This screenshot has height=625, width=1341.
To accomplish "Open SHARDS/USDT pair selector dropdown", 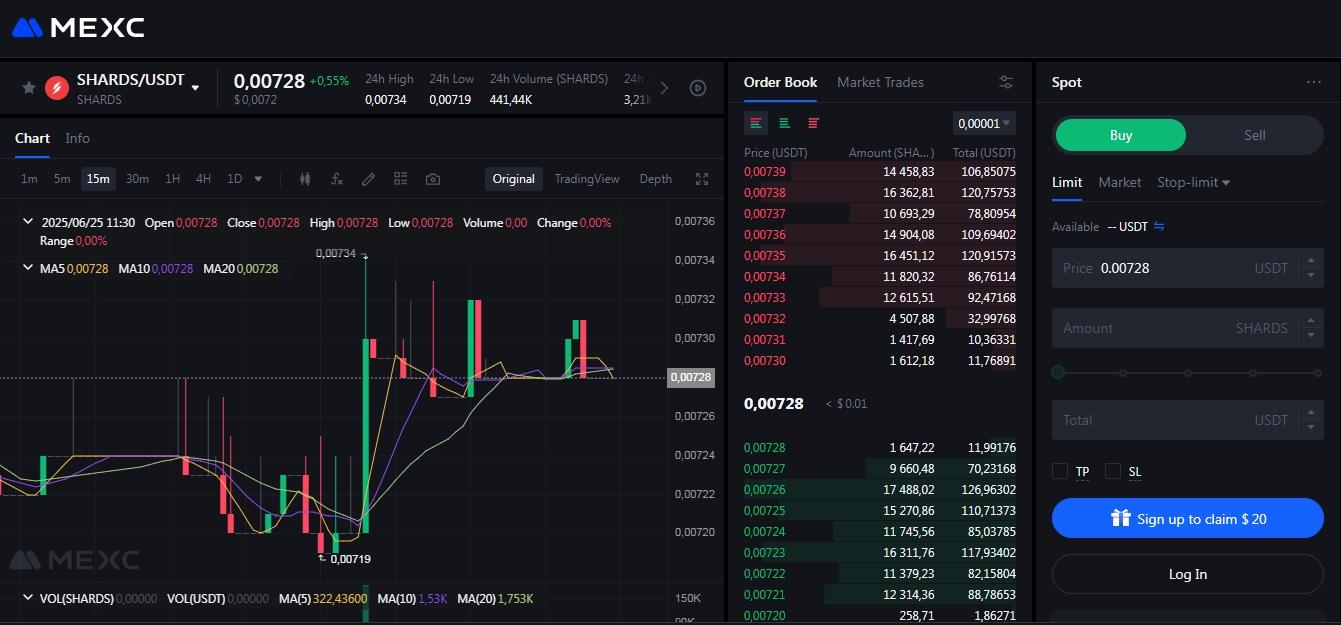I will click(x=195, y=88).
